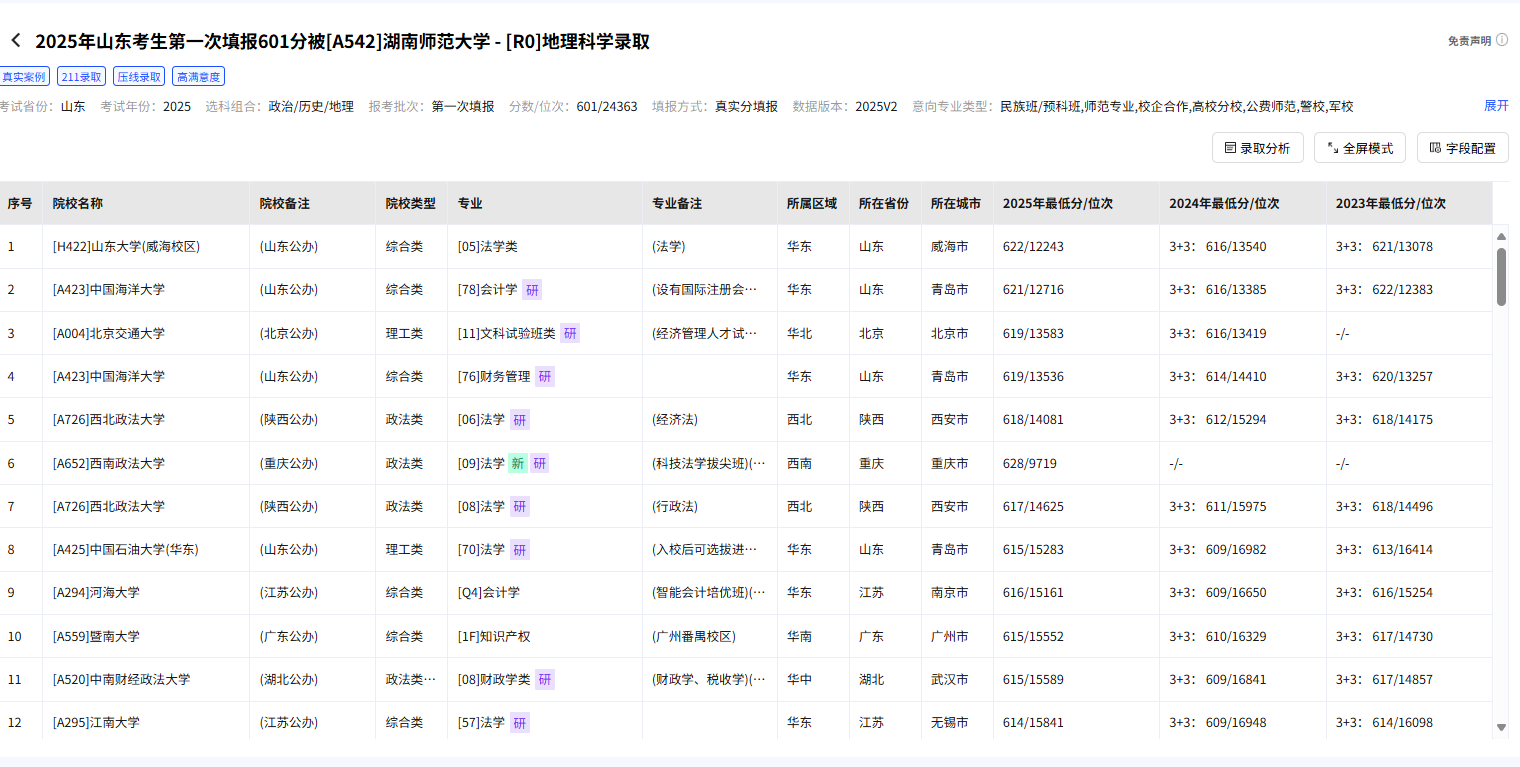Toggle the 真实案例 tag
1520x767 pixels.
pyautogui.click(x=22, y=75)
